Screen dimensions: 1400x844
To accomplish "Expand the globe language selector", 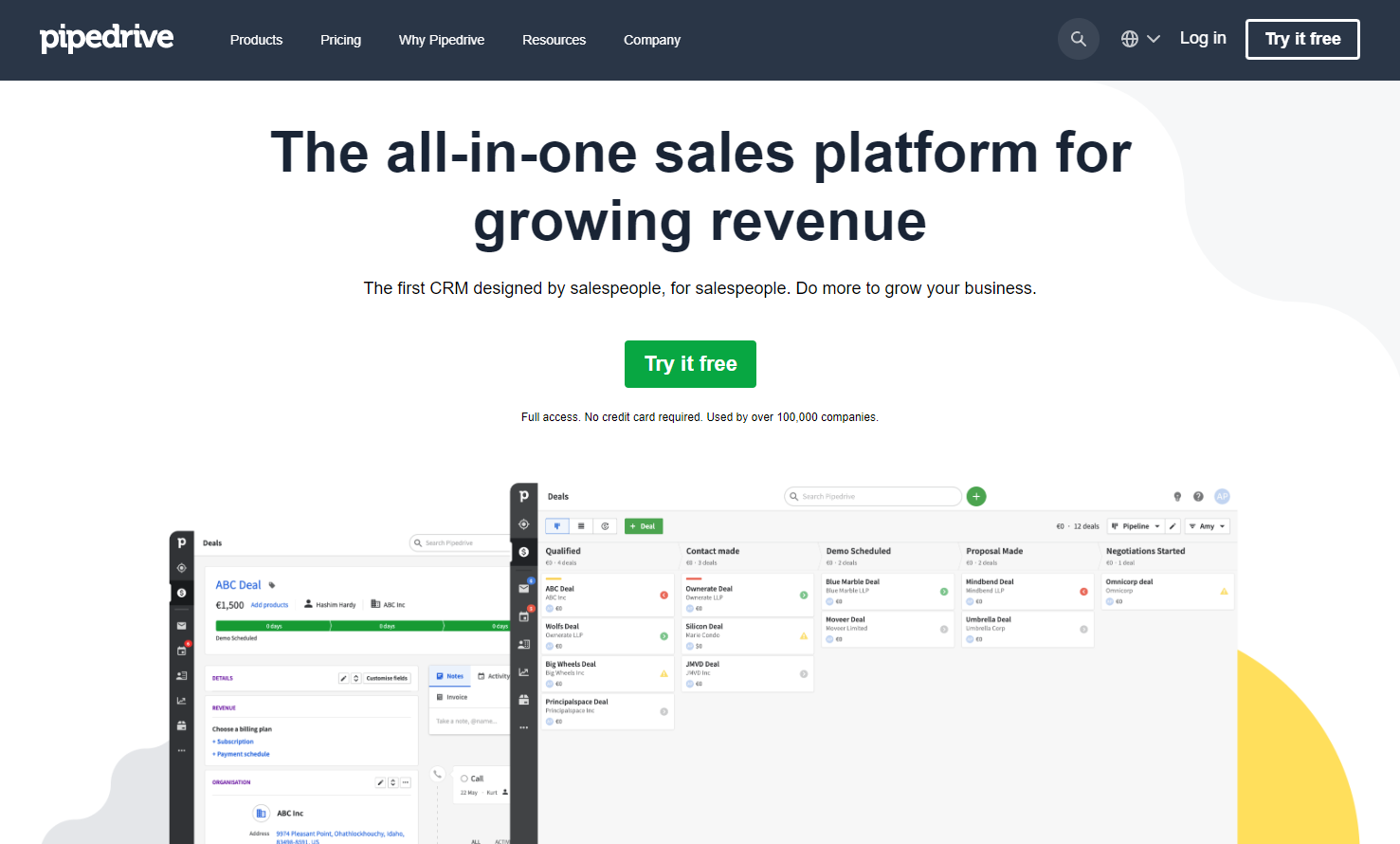I will click(x=1140, y=39).
